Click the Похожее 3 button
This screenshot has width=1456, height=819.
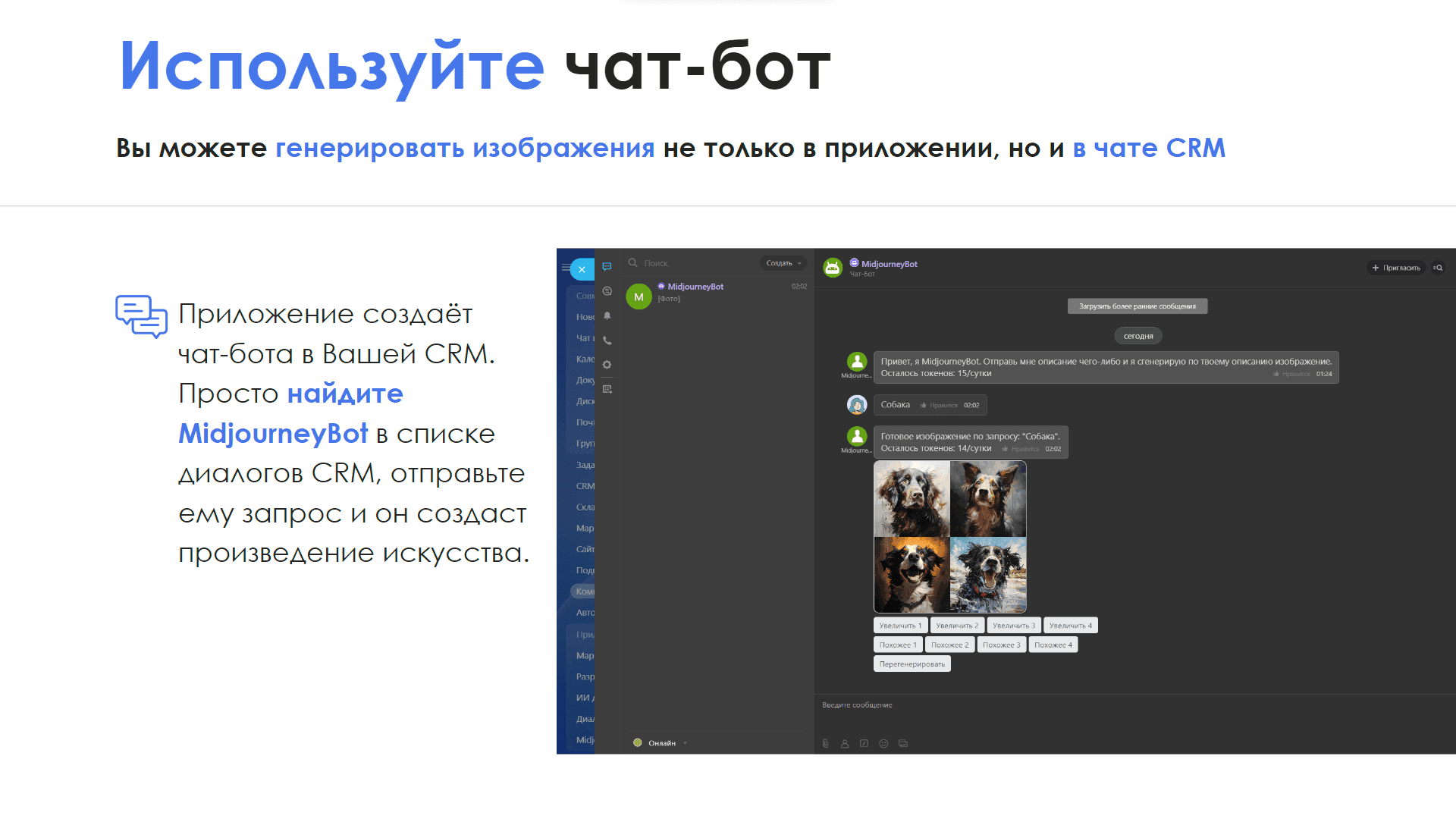[1002, 645]
